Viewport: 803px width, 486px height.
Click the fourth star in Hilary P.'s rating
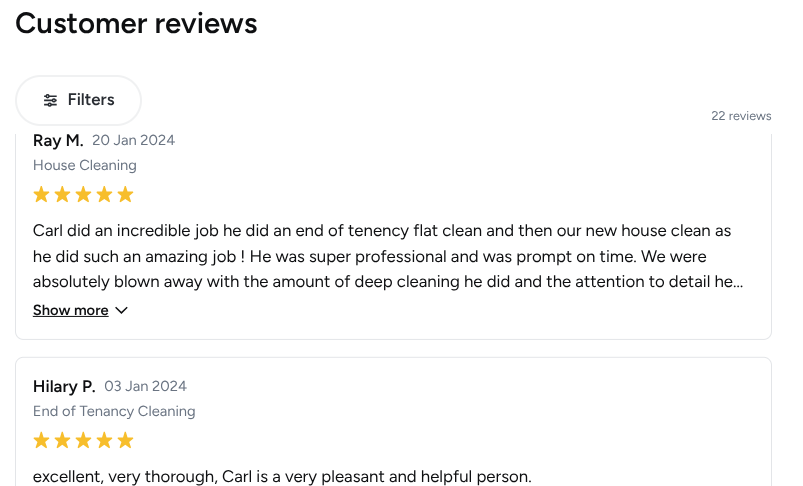(104, 440)
